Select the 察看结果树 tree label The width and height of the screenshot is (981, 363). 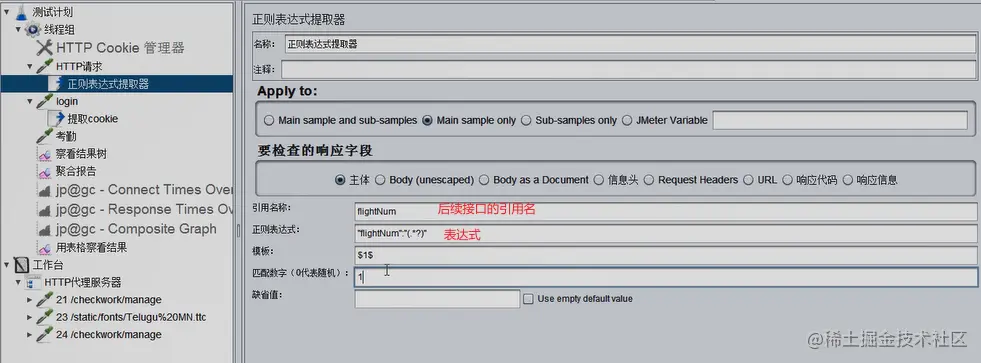tap(81, 154)
